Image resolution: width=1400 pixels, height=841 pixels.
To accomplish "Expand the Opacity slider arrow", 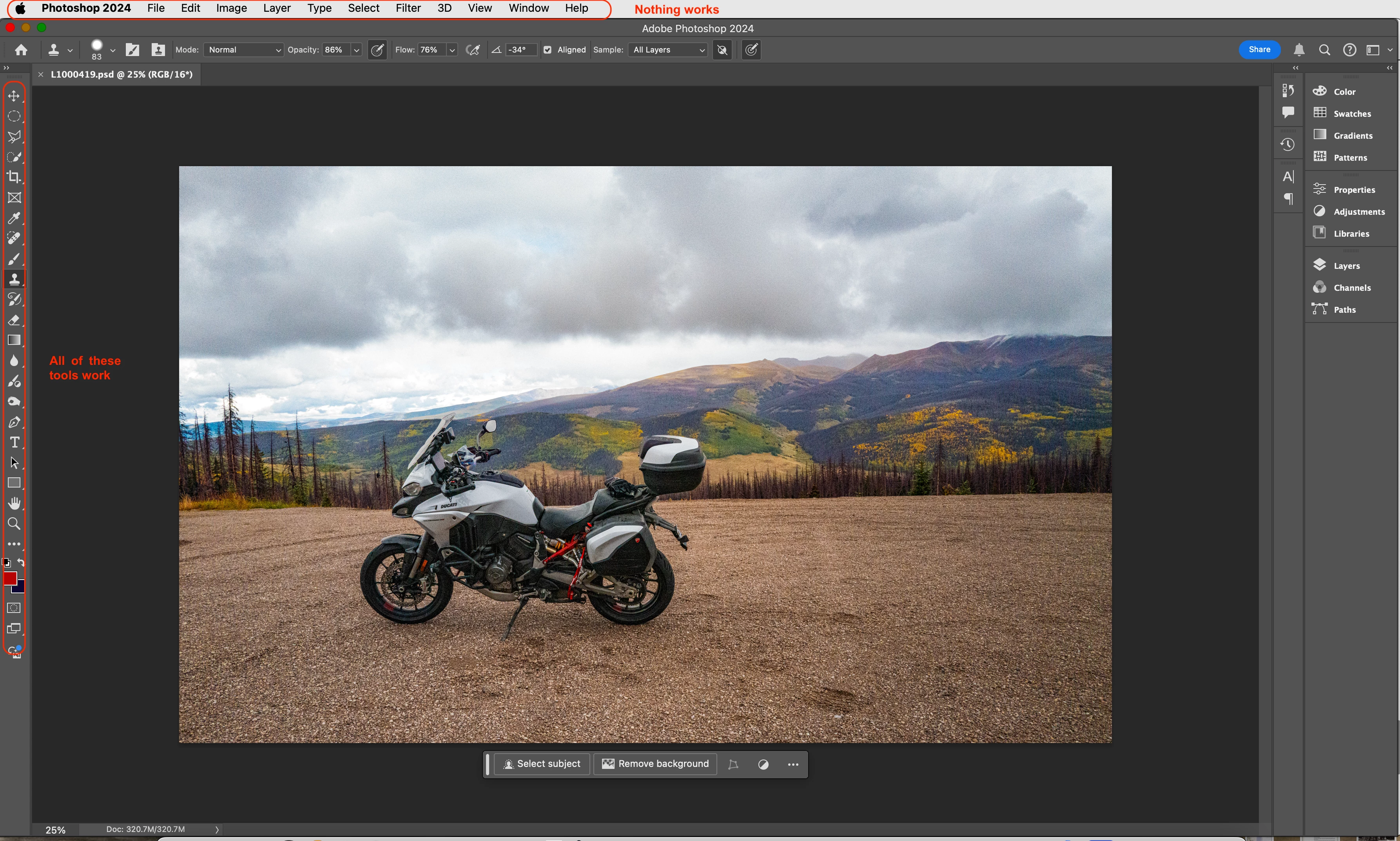I will (357, 50).
